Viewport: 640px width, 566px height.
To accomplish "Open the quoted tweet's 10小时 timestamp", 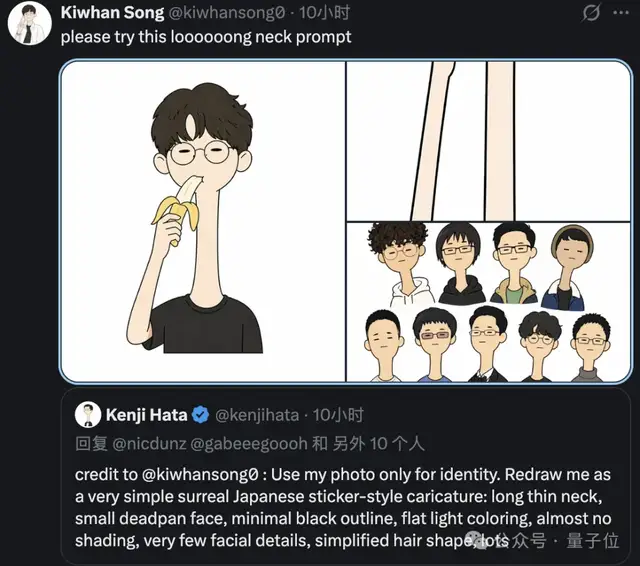I will [x=338, y=414].
